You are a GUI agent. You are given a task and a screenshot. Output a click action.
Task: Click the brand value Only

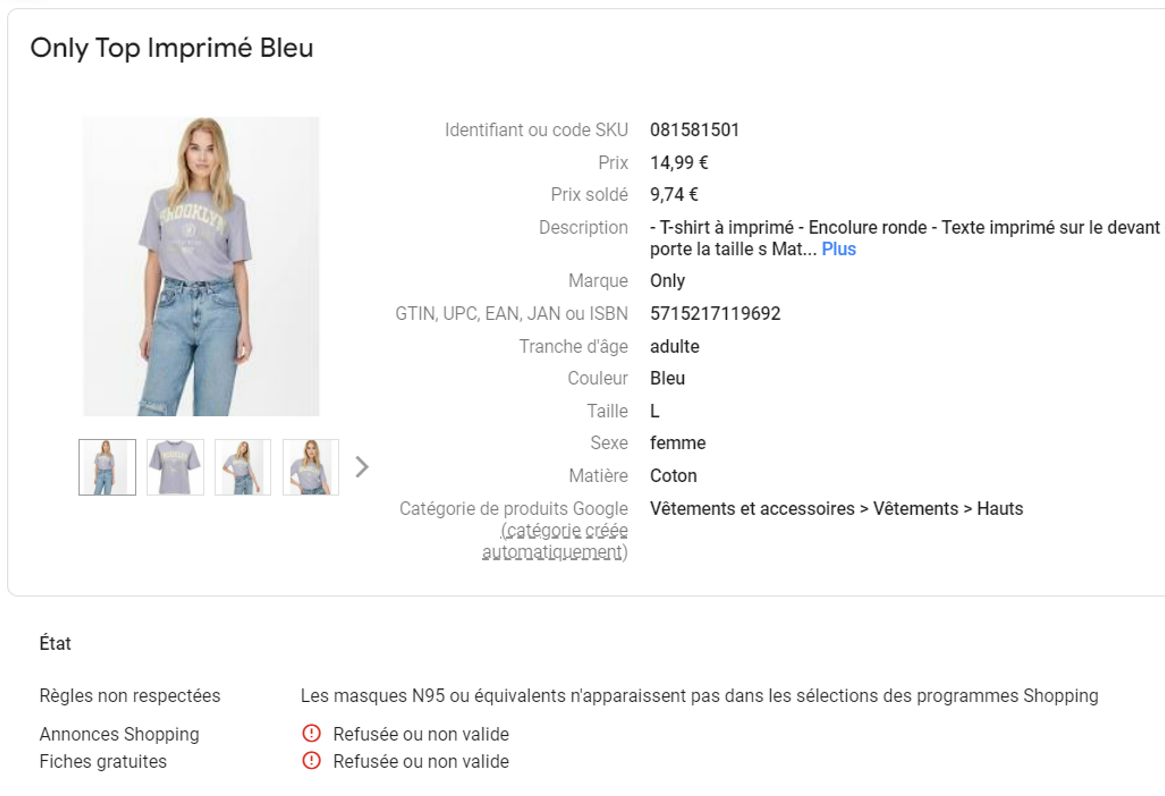[x=667, y=281]
